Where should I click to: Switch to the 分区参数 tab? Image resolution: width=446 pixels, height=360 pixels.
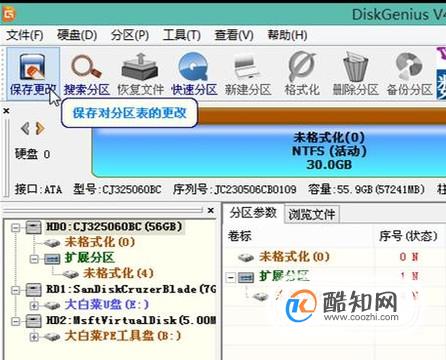[253, 213]
